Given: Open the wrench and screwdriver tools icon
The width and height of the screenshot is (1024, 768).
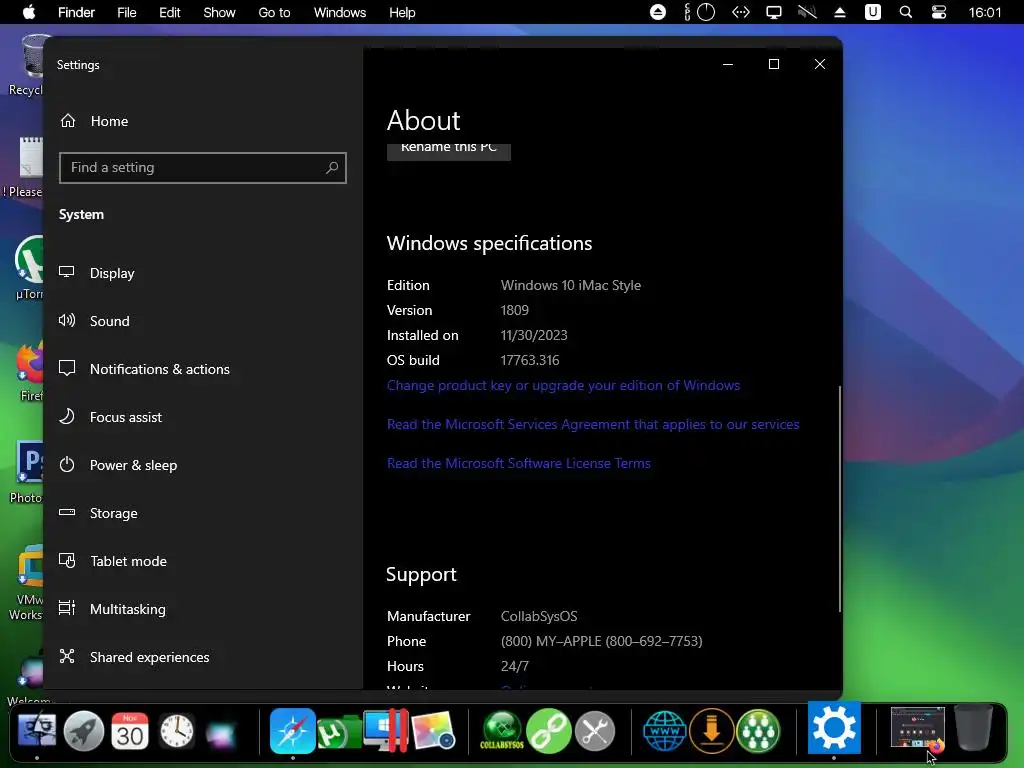Looking at the screenshot, I should click(595, 731).
